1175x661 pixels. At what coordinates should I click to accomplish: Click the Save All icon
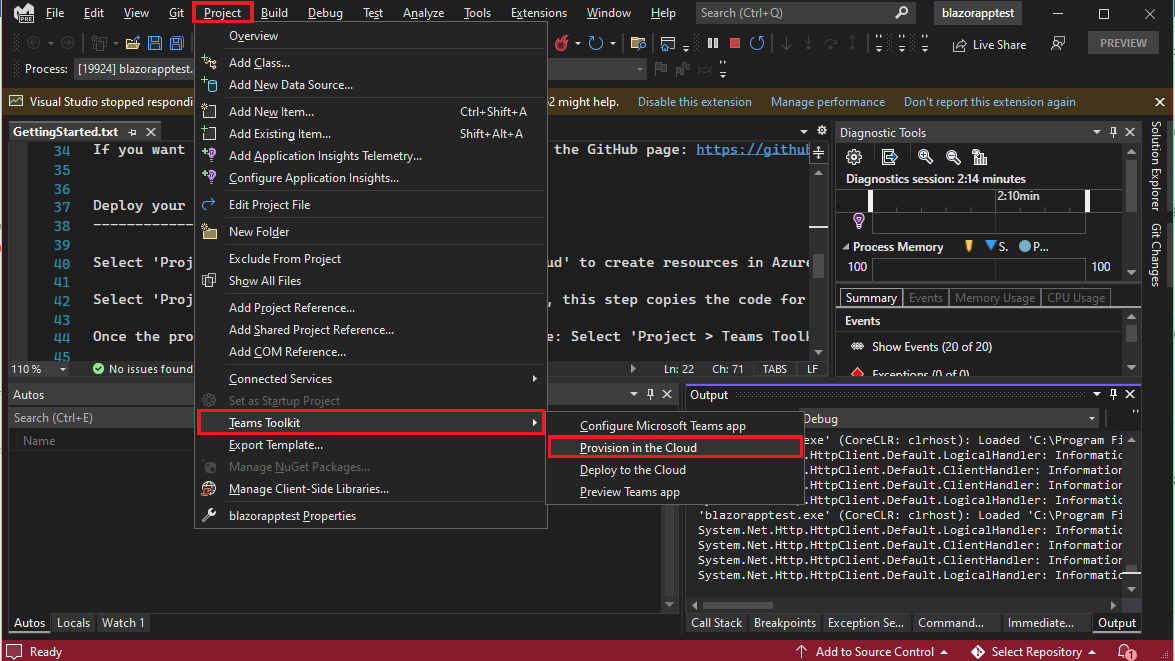click(x=177, y=43)
